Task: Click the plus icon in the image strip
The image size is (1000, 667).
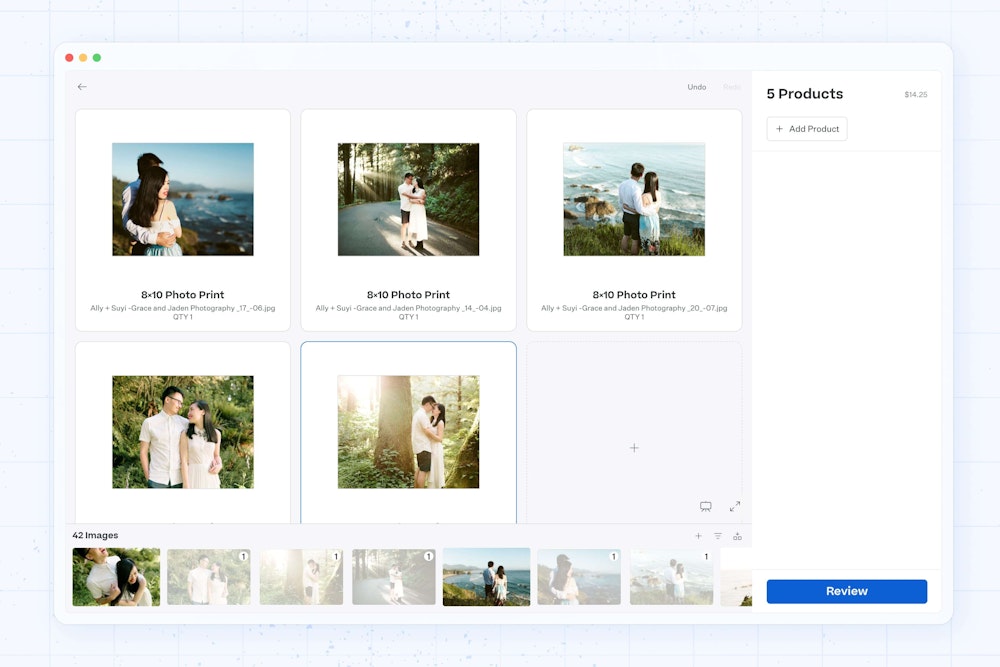Action: 698,536
